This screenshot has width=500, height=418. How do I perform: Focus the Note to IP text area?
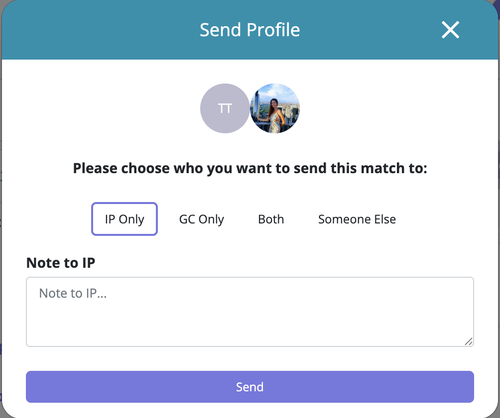point(250,312)
